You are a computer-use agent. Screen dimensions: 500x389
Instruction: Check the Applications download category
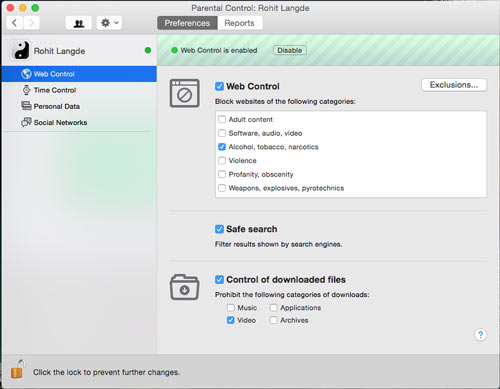click(x=274, y=307)
